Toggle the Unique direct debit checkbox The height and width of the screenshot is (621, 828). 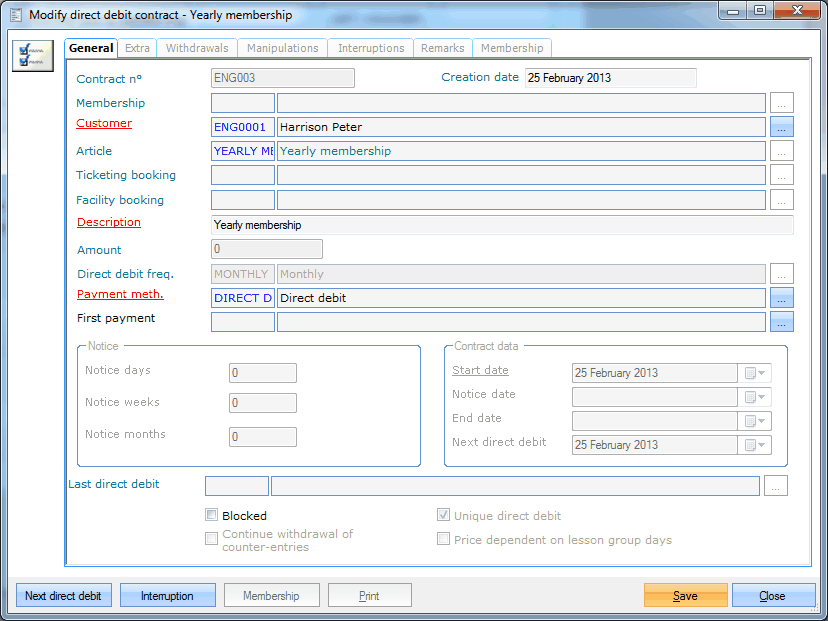pyautogui.click(x=443, y=516)
